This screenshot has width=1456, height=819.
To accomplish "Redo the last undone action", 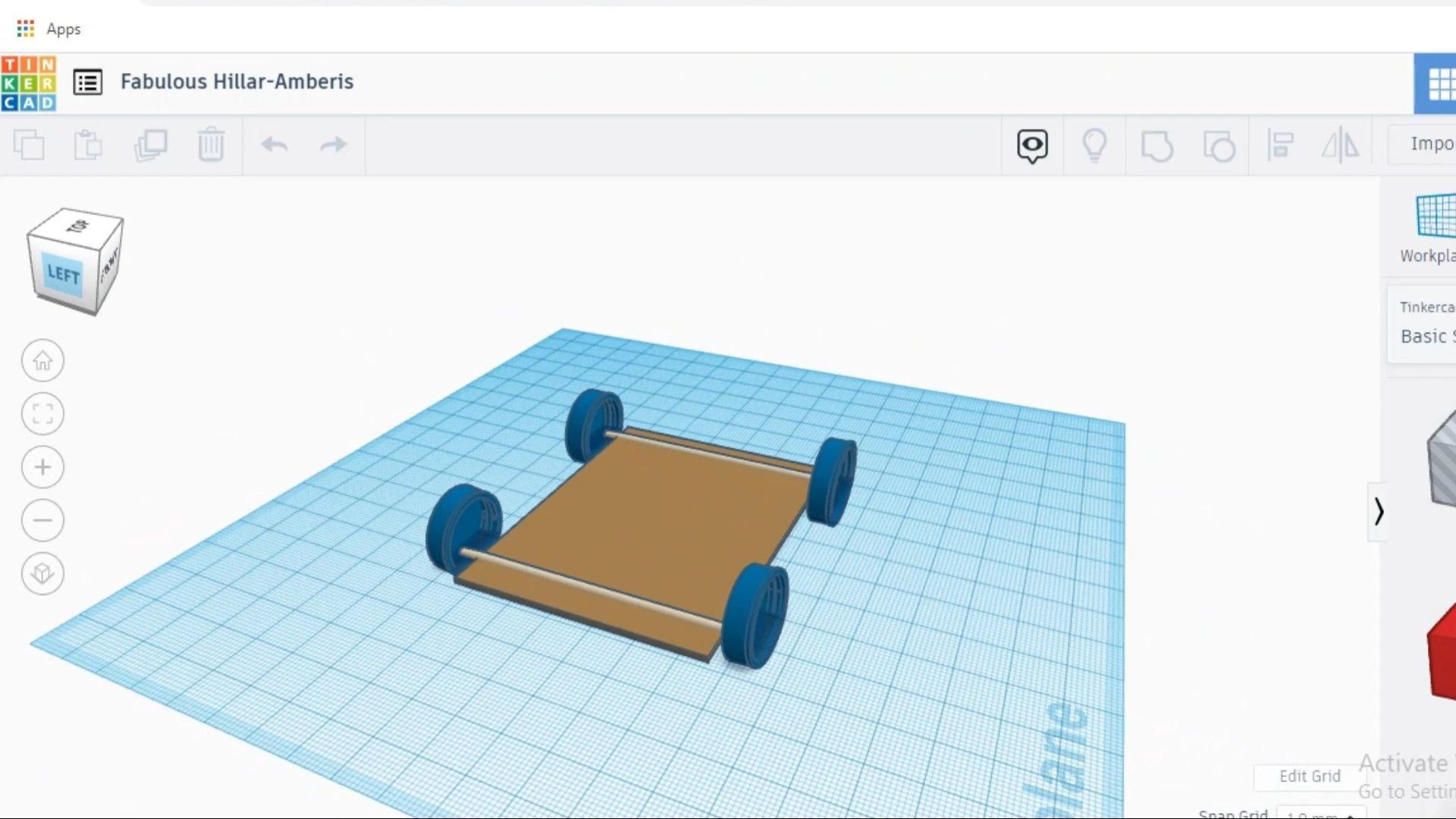I will tap(333, 144).
